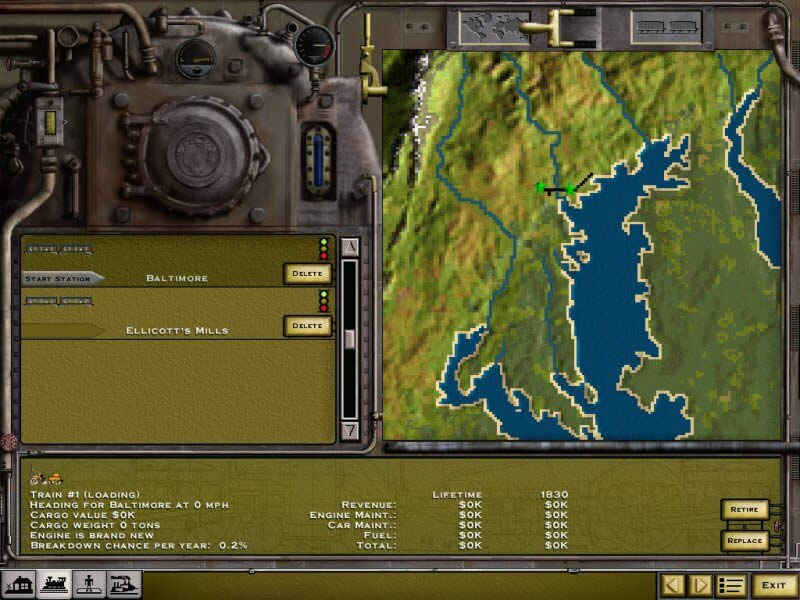Click the 'Cargo value $0K' line
Image resolution: width=800 pixels, height=600 pixels.
click(x=83, y=515)
